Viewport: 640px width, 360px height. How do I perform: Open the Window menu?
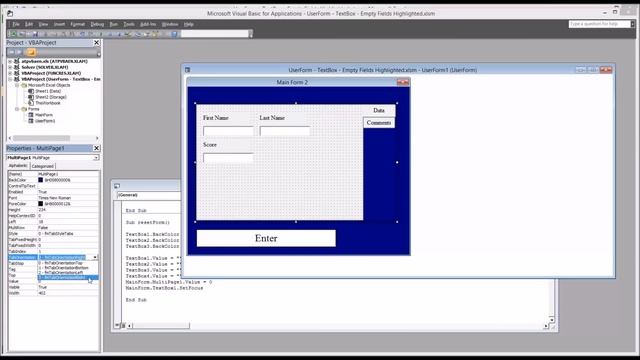pyautogui.click(x=170, y=24)
